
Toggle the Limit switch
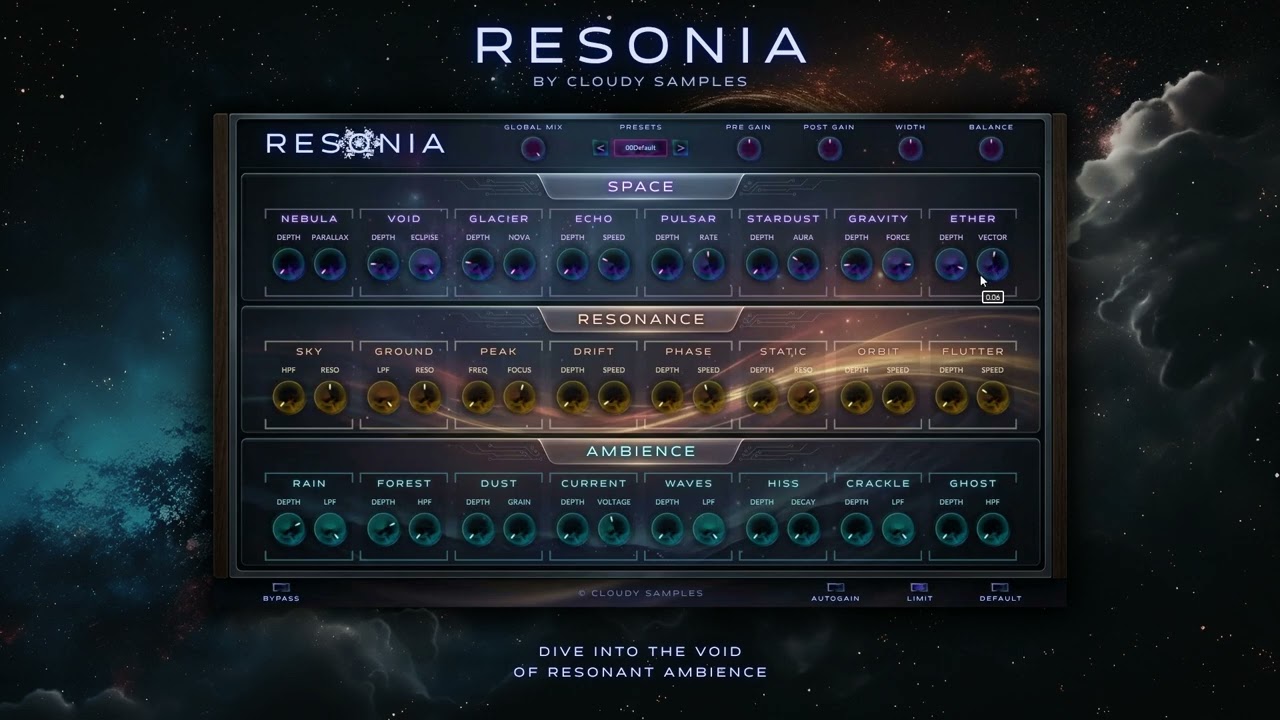(x=919, y=588)
